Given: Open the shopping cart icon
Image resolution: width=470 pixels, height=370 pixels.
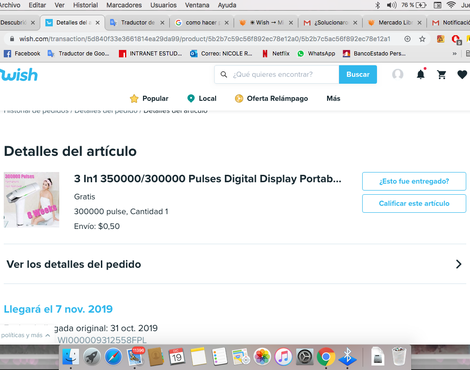Looking at the screenshot, I should click(442, 74).
